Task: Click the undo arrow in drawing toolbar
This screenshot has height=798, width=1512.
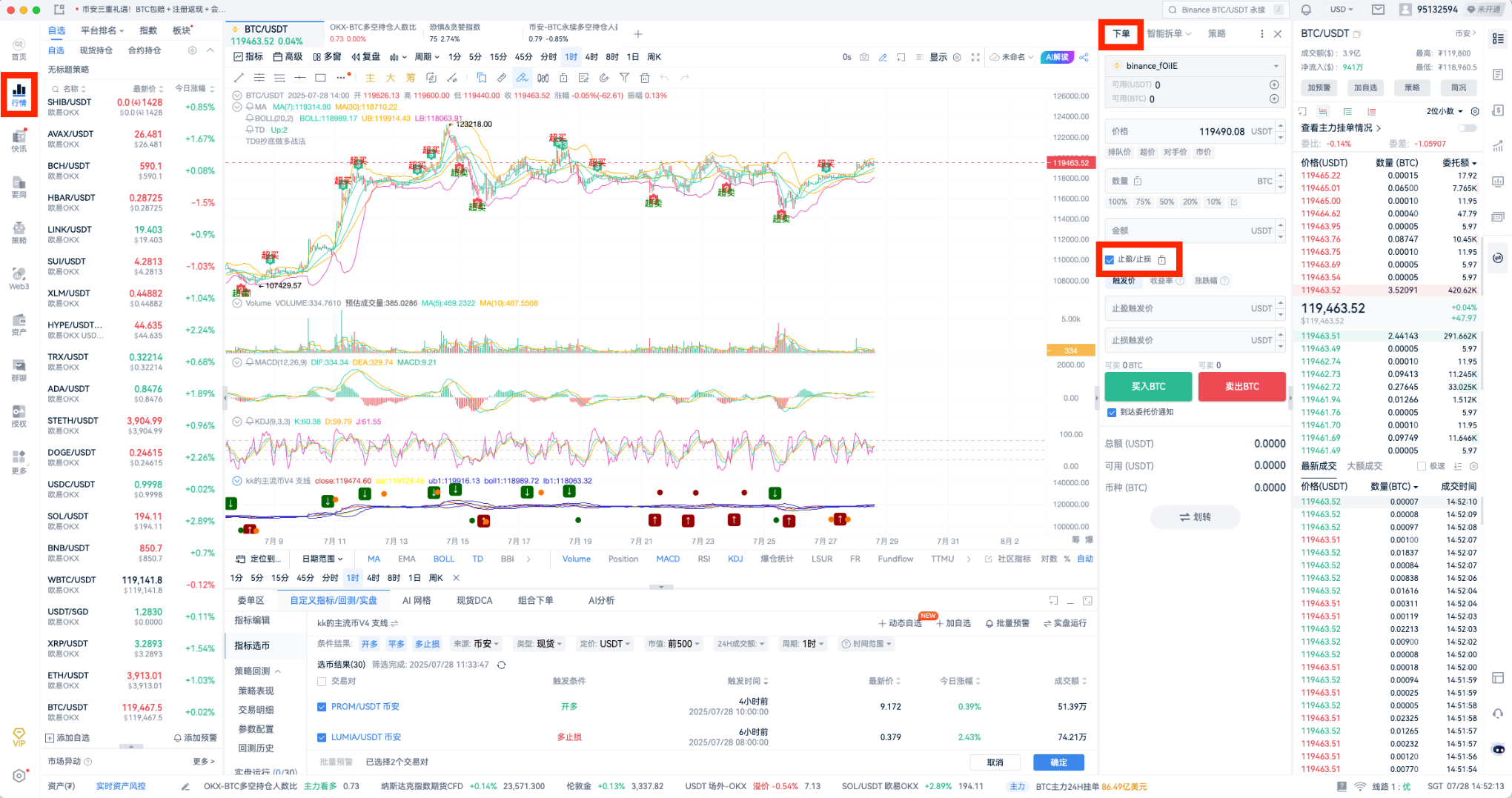Action: (664, 78)
